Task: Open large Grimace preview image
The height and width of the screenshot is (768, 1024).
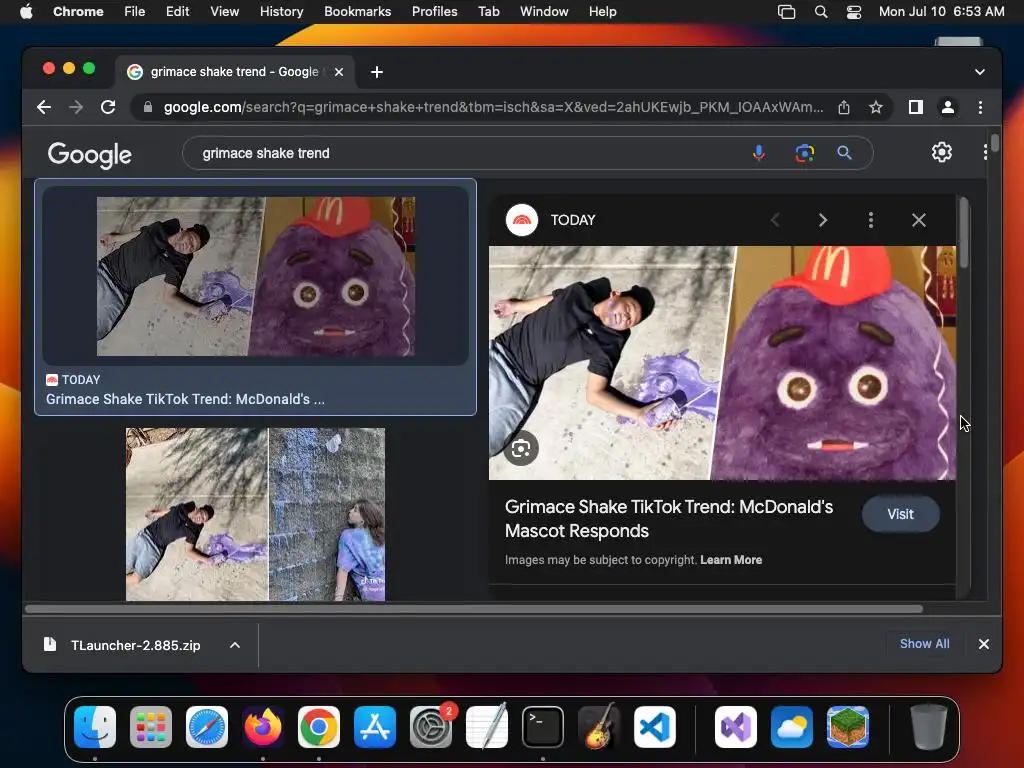Action: tap(722, 362)
